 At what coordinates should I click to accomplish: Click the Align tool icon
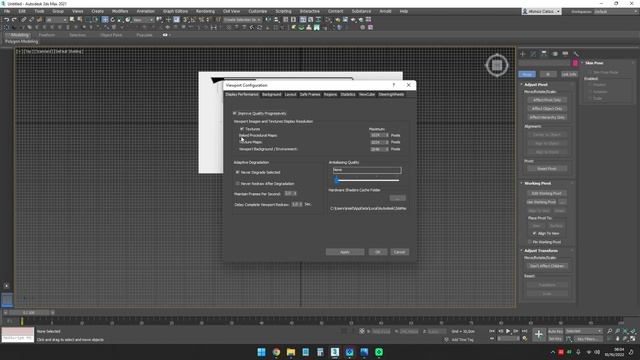pyautogui.click(x=276, y=20)
